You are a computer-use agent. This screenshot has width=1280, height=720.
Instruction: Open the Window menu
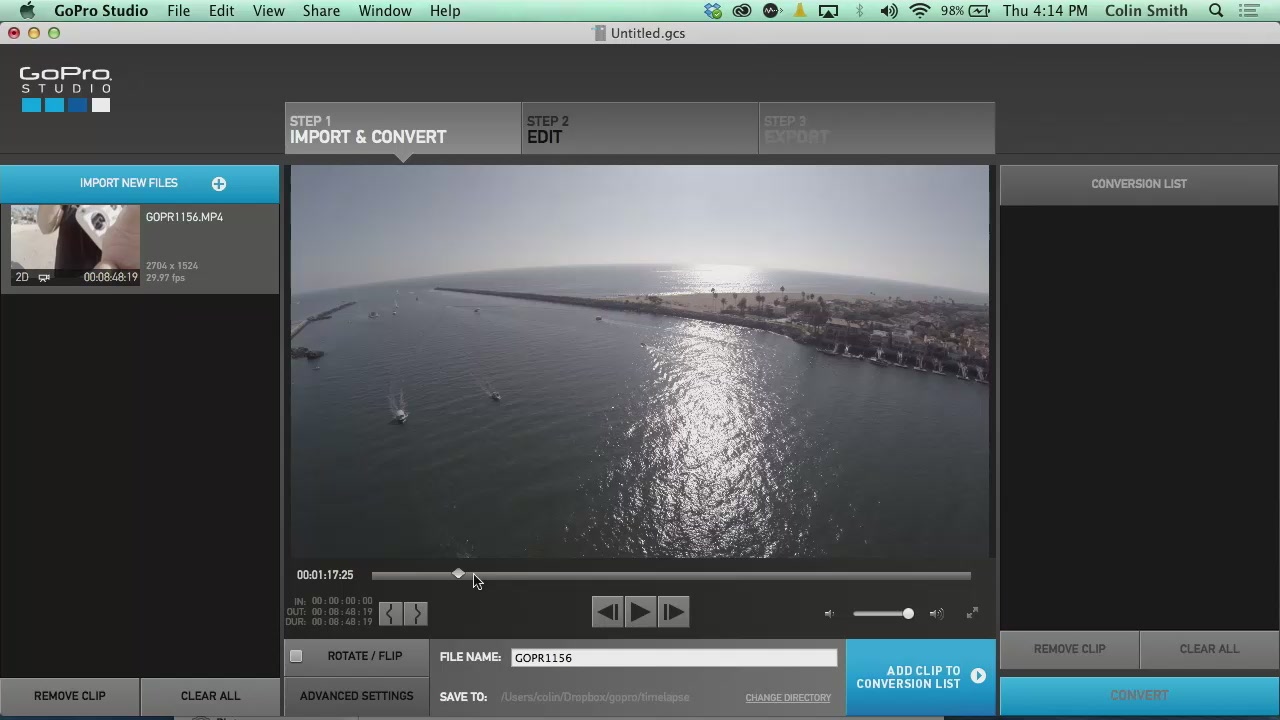[x=385, y=11]
